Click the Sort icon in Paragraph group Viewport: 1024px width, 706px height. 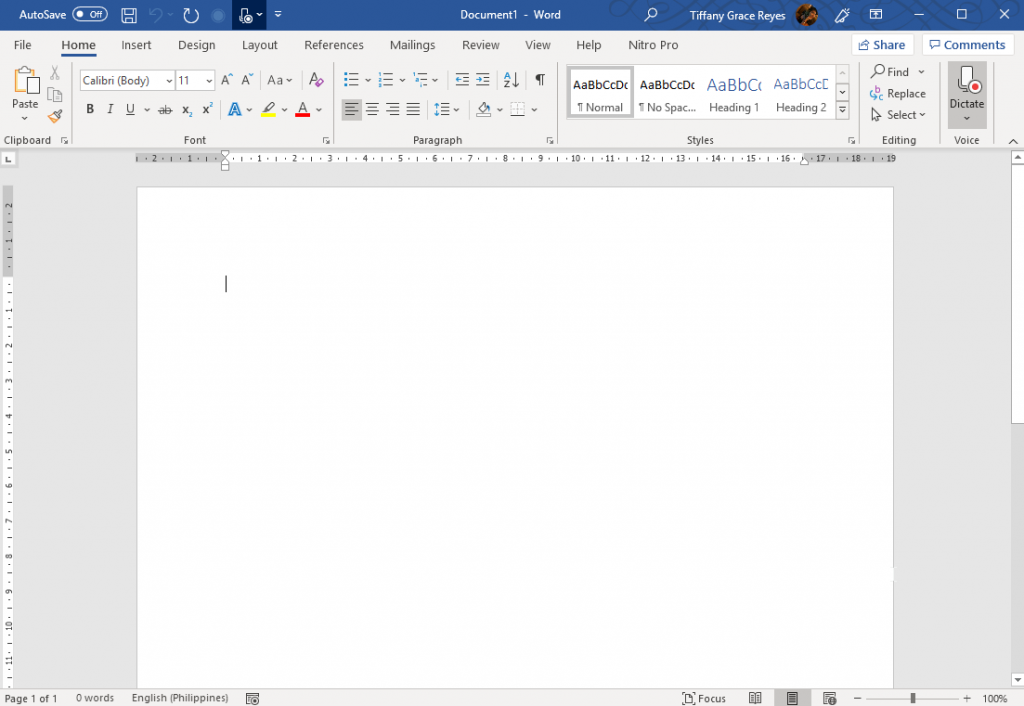[510, 80]
